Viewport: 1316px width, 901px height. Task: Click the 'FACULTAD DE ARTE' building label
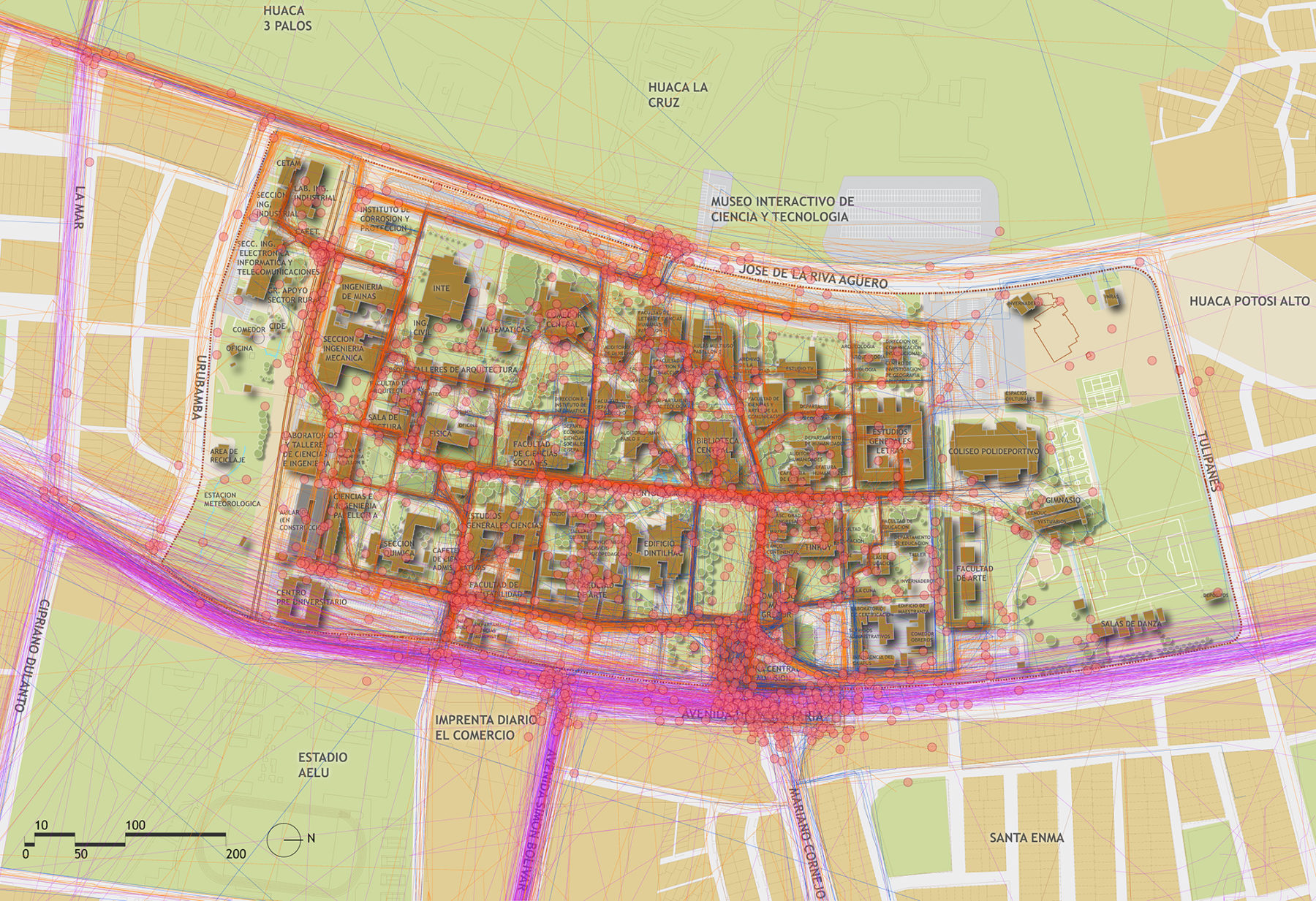click(973, 572)
